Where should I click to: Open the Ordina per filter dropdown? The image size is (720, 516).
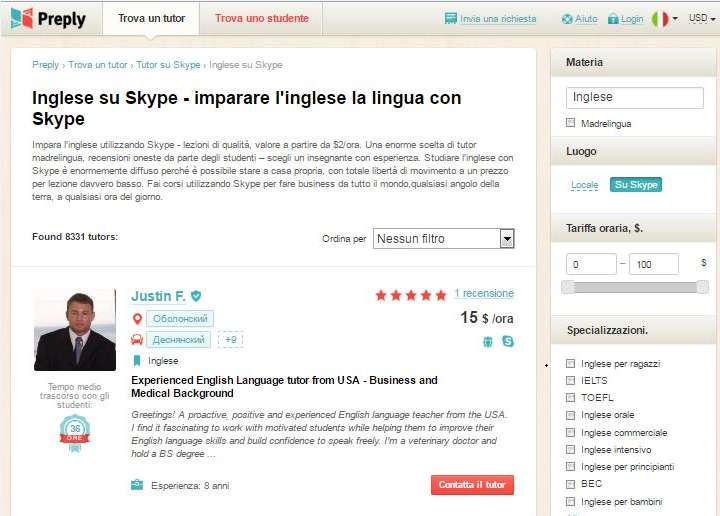coord(444,239)
